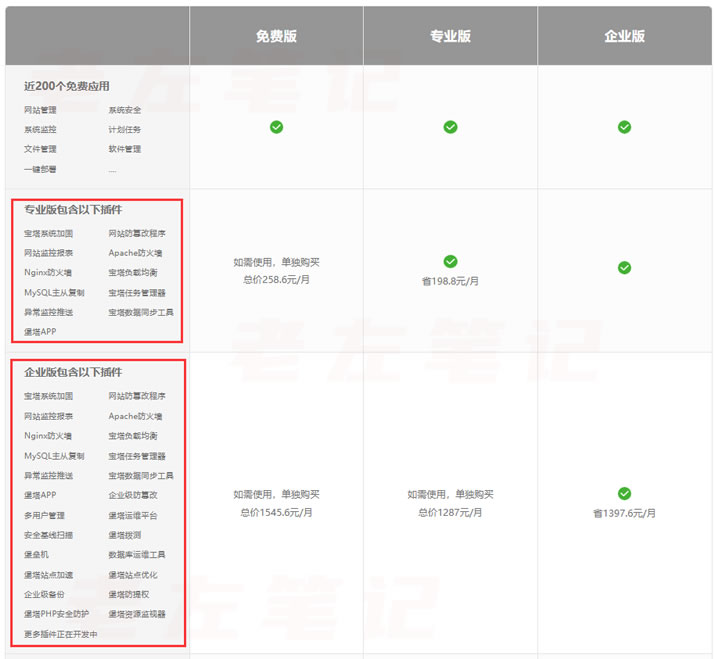
Task: Open the 计划任务 free app link
Action: [125, 130]
